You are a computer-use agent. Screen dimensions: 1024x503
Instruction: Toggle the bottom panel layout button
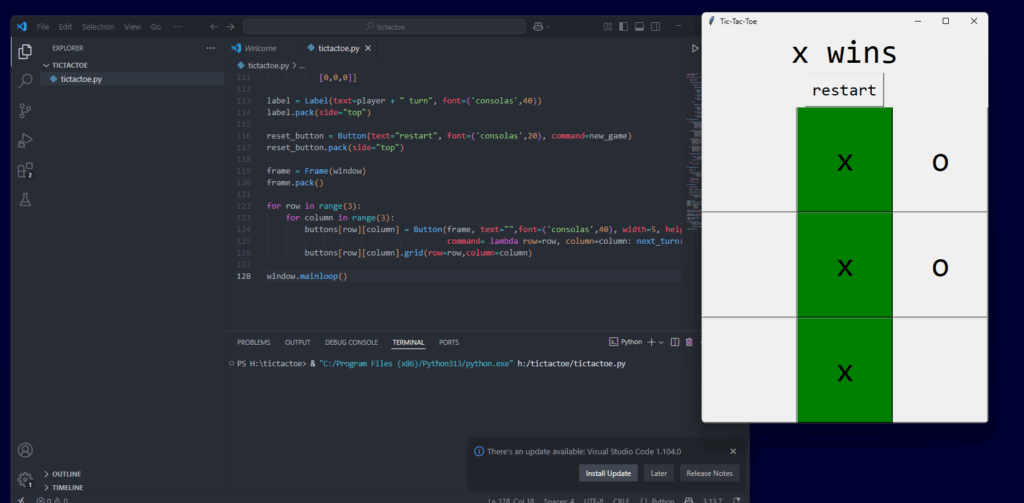click(x=639, y=26)
